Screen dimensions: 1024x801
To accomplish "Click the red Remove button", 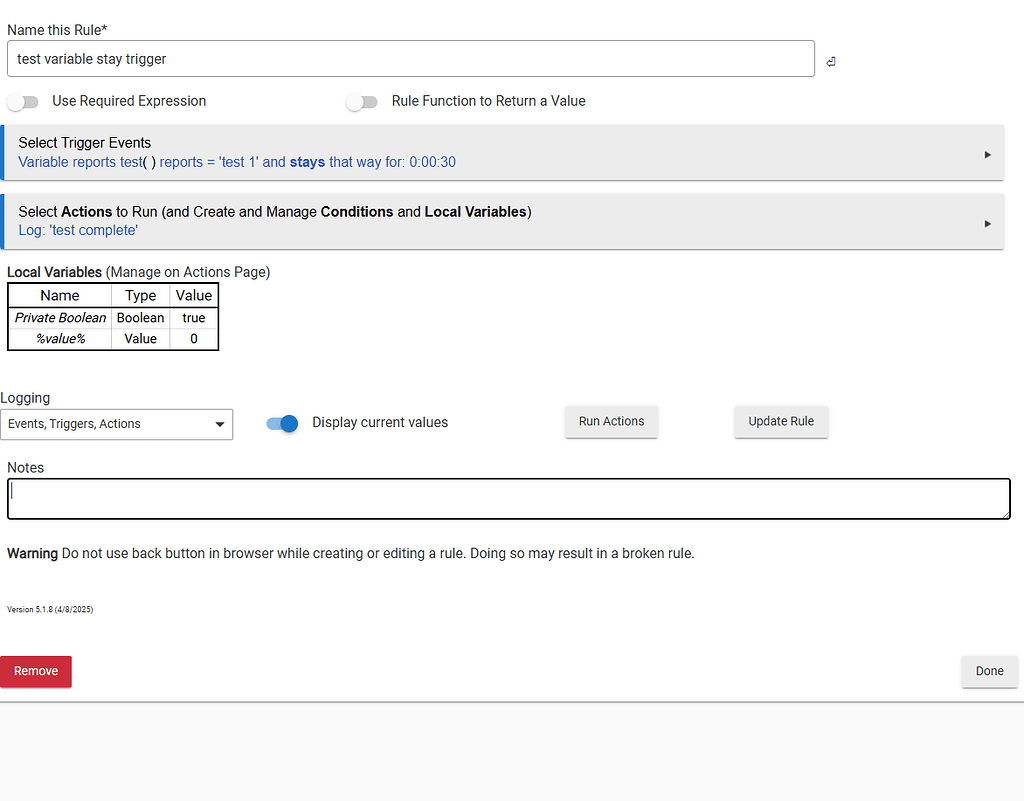I will (36, 671).
